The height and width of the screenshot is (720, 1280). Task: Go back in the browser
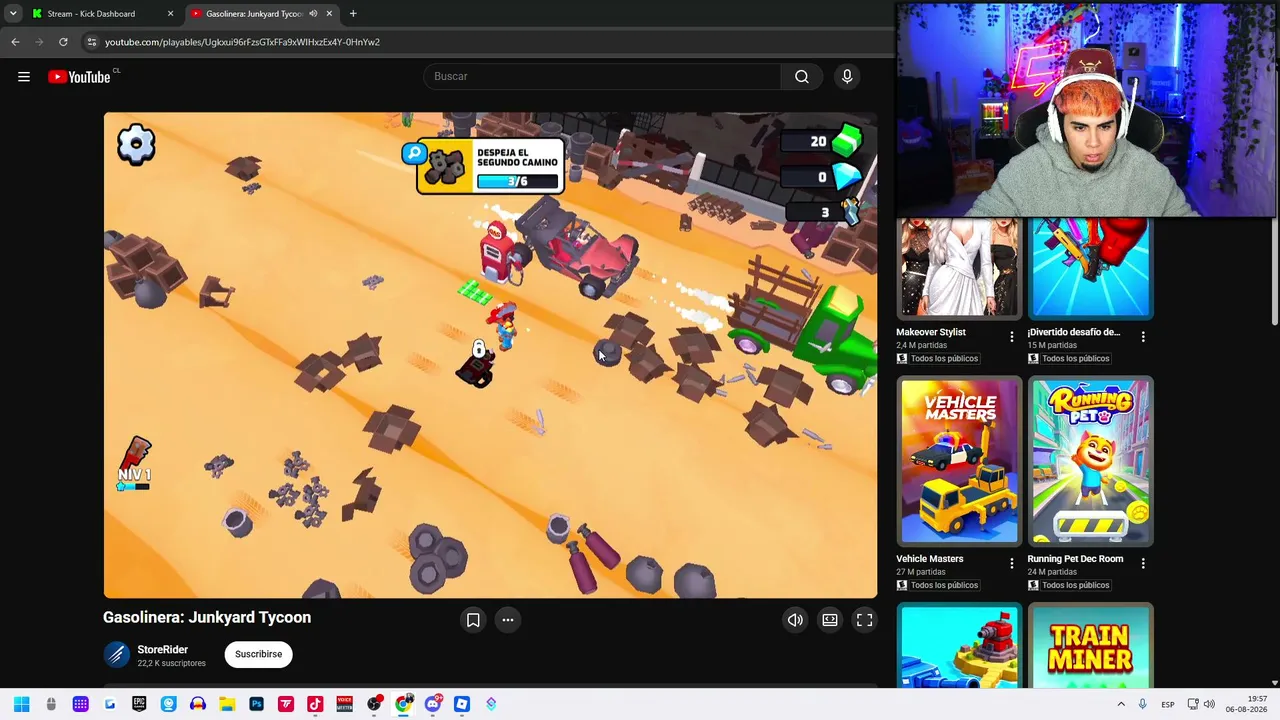pyautogui.click(x=15, y=42)
